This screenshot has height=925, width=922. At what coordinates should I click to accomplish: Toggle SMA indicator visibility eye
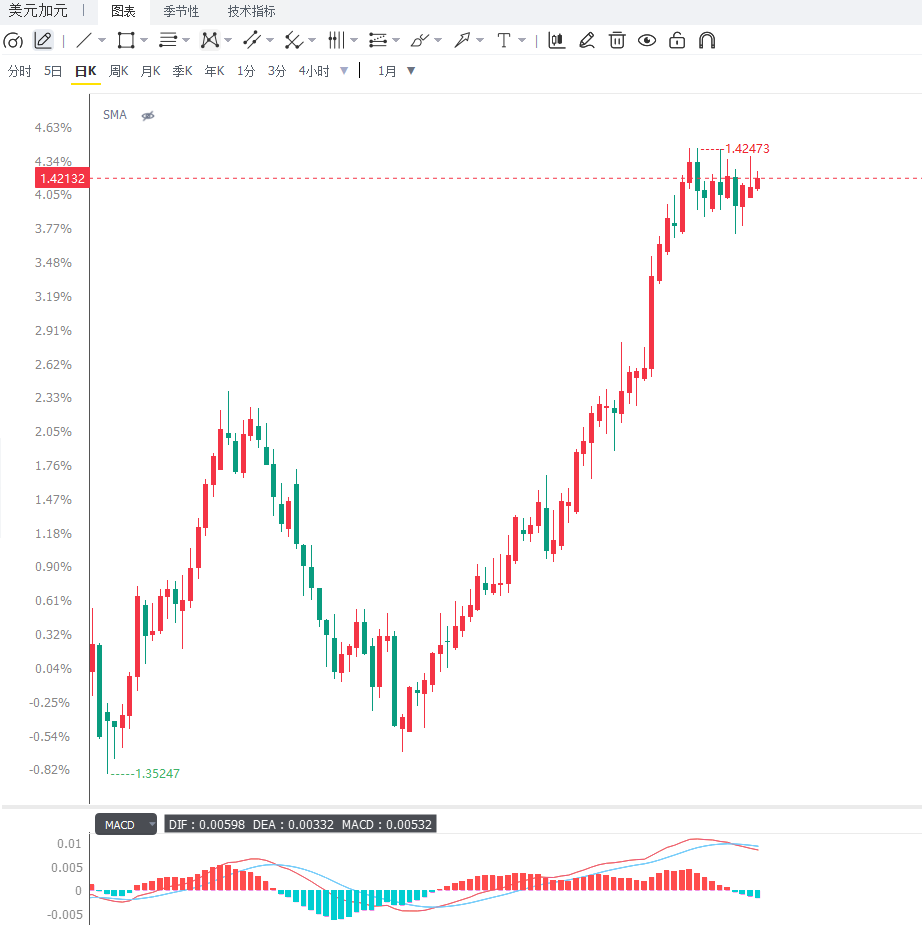[148, 116]
